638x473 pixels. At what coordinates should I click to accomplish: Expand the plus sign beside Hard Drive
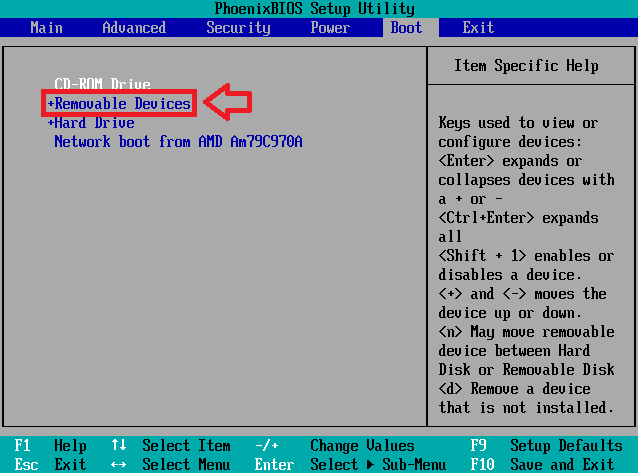51,123
